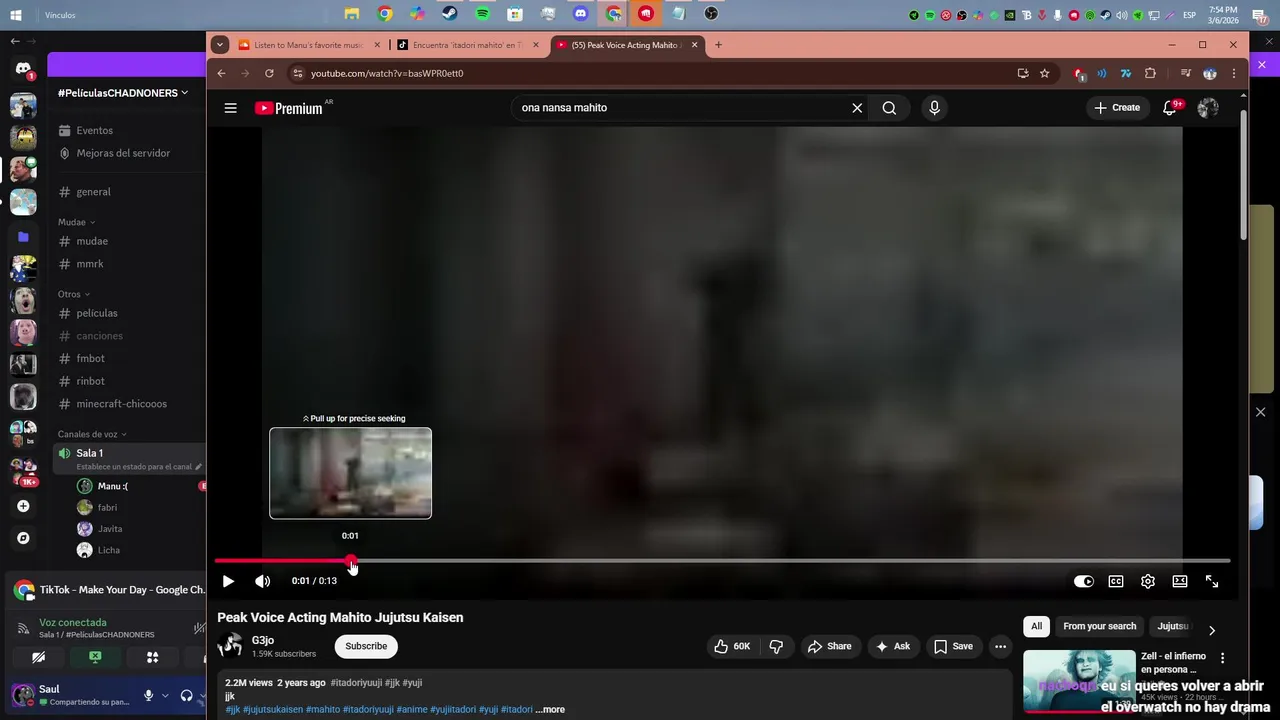Screen dimensions: 1280x720
Task: Toggle closed captions CC button
Action: [1116, 581]
